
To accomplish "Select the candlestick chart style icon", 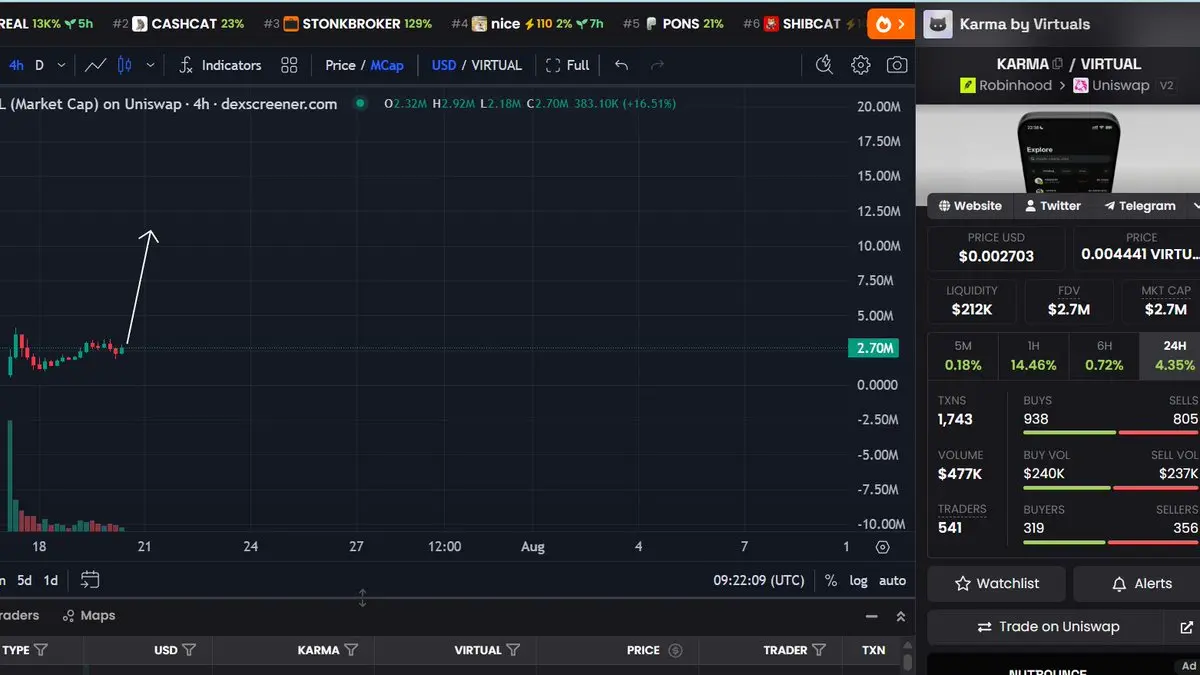I will coord(125,65).
